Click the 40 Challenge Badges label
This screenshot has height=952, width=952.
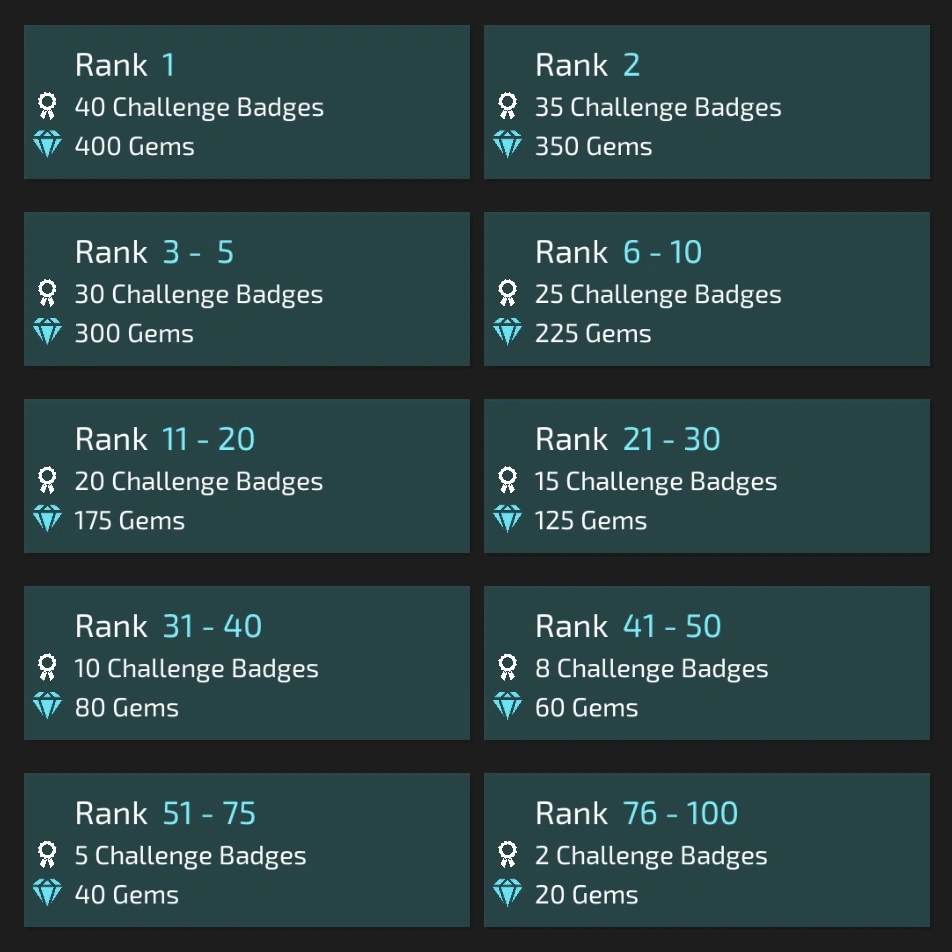tap(200, 106)
